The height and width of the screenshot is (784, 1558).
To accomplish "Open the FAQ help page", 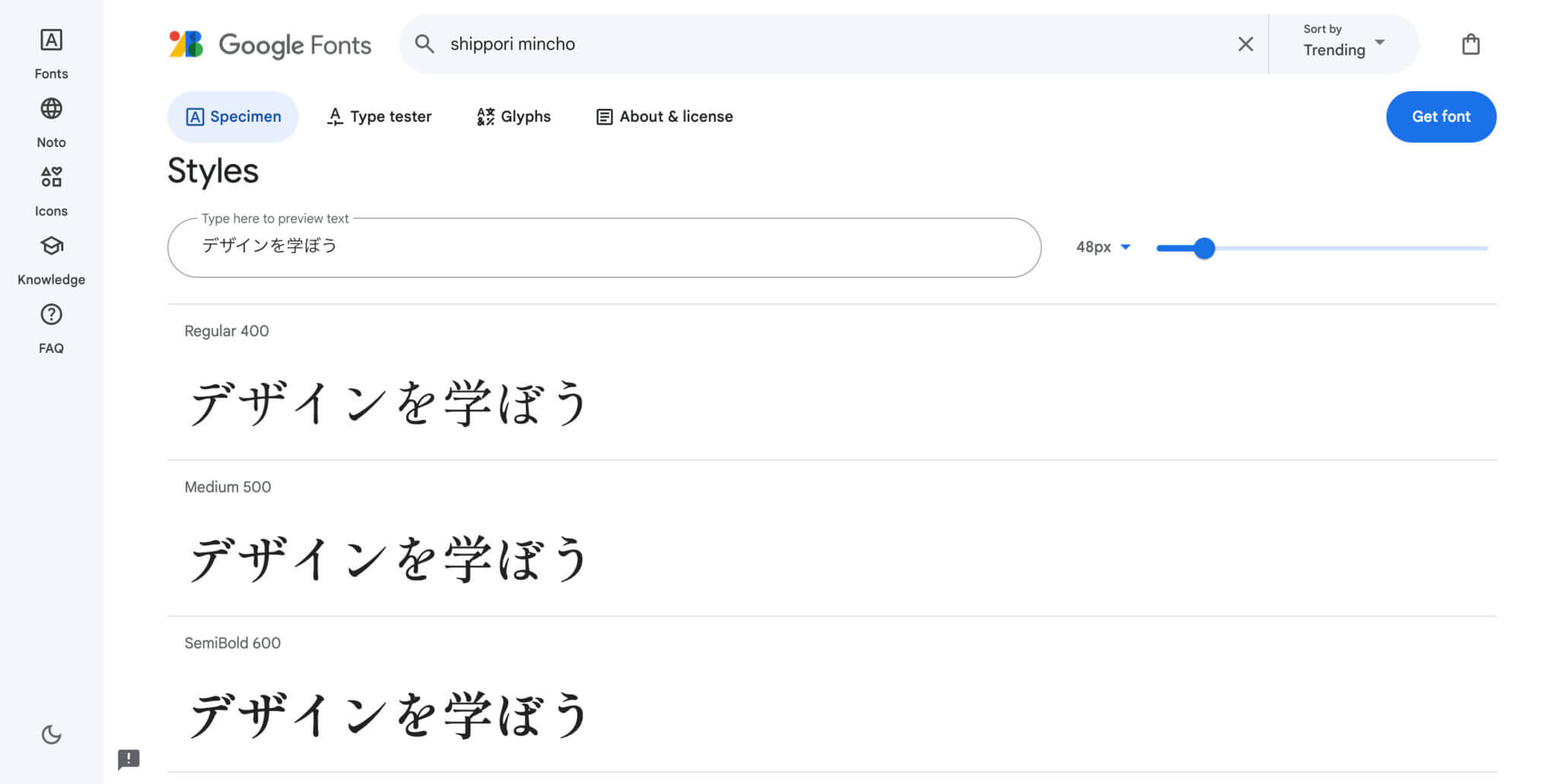I will click(51, 328).
